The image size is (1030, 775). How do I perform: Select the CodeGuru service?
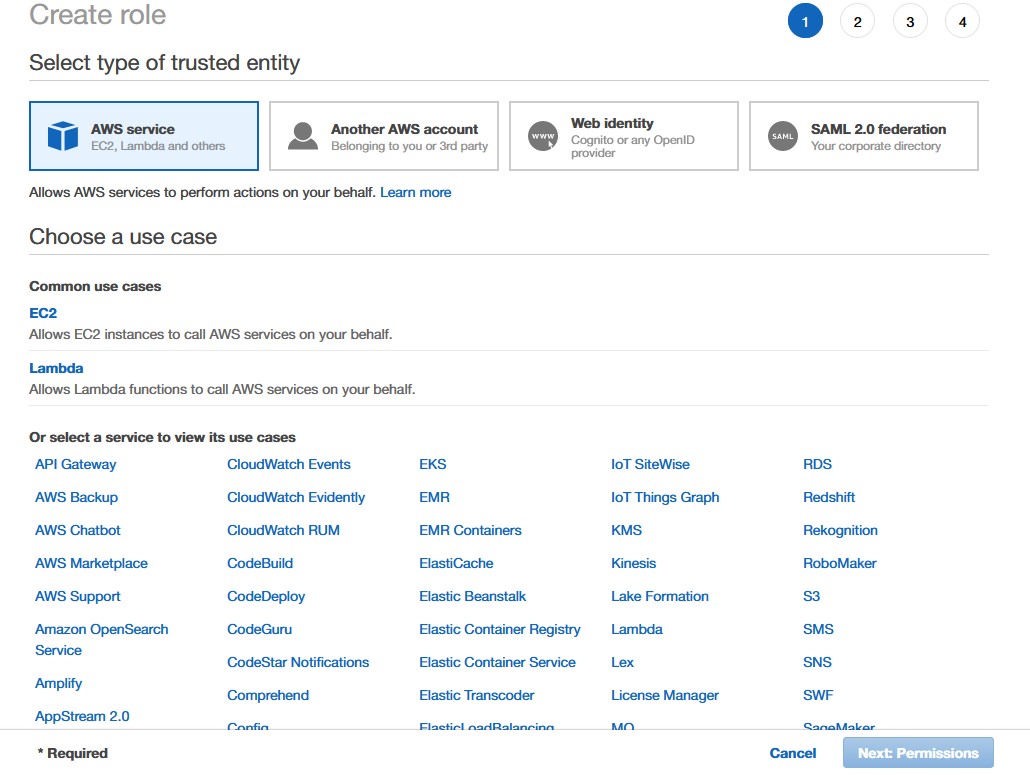(x=259, y=629)
